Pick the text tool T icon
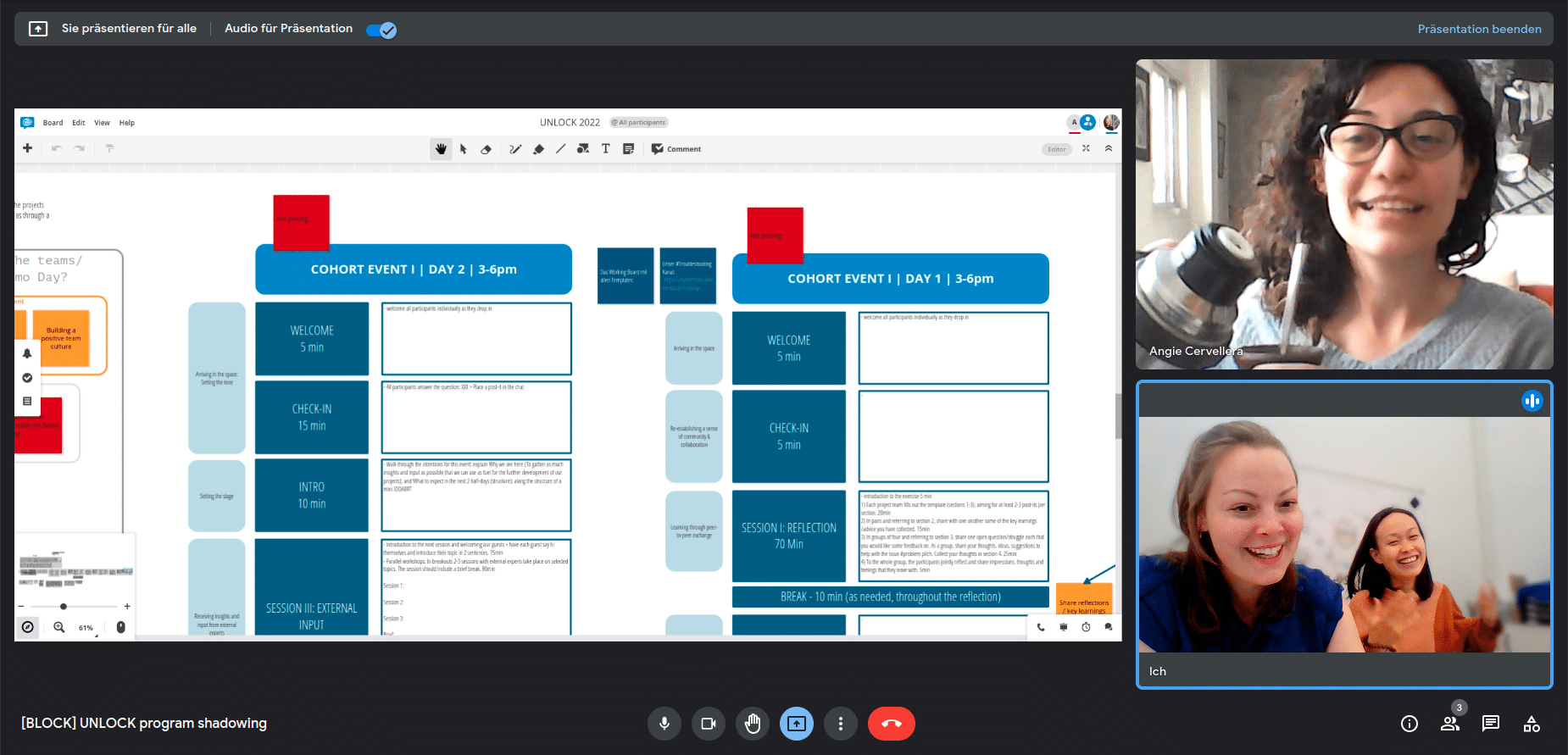1568x755 pixels. pyautogui.click(x=605, y=149)
